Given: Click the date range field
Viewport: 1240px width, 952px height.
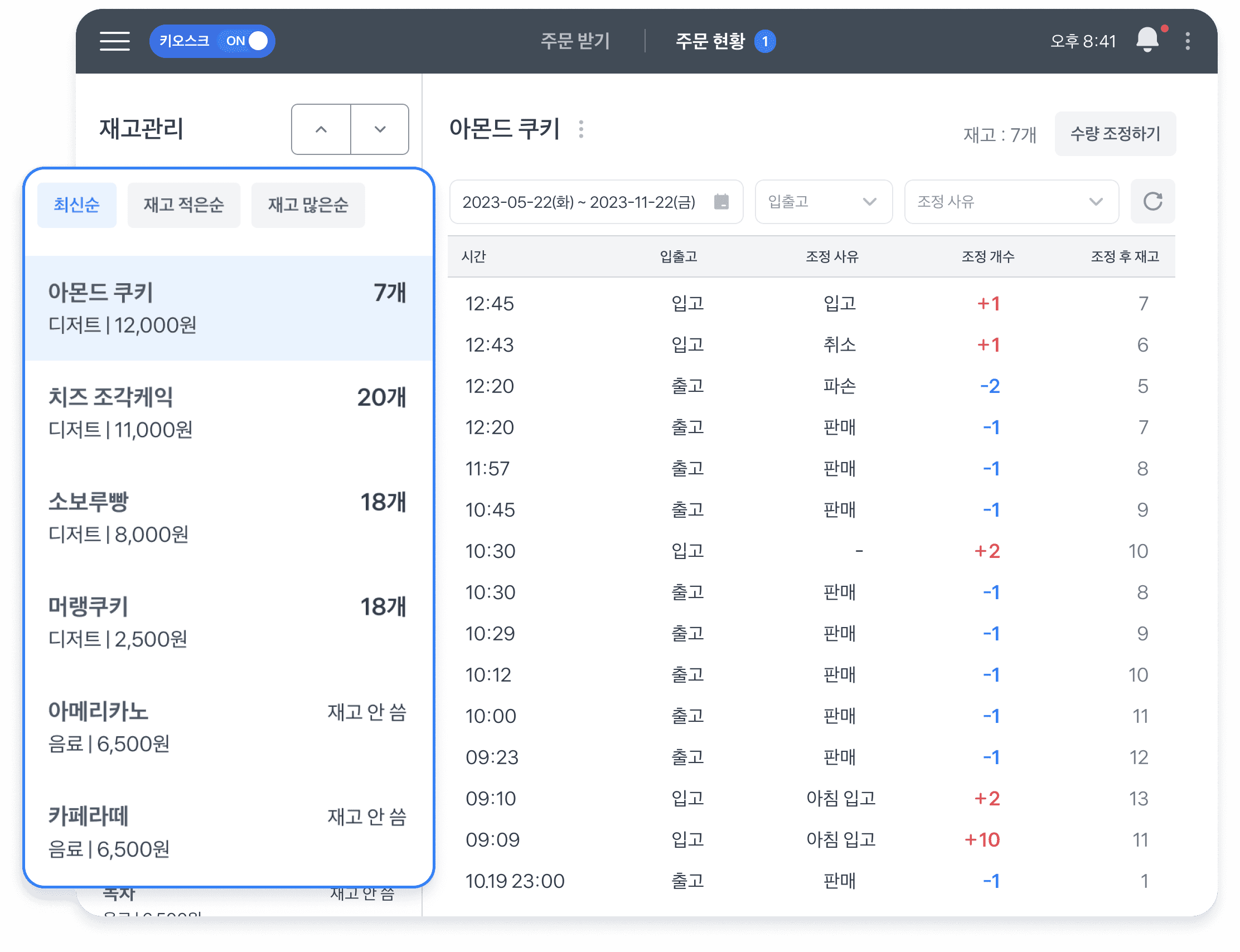Looking at the screenshot, I should (x=579, y=202).
